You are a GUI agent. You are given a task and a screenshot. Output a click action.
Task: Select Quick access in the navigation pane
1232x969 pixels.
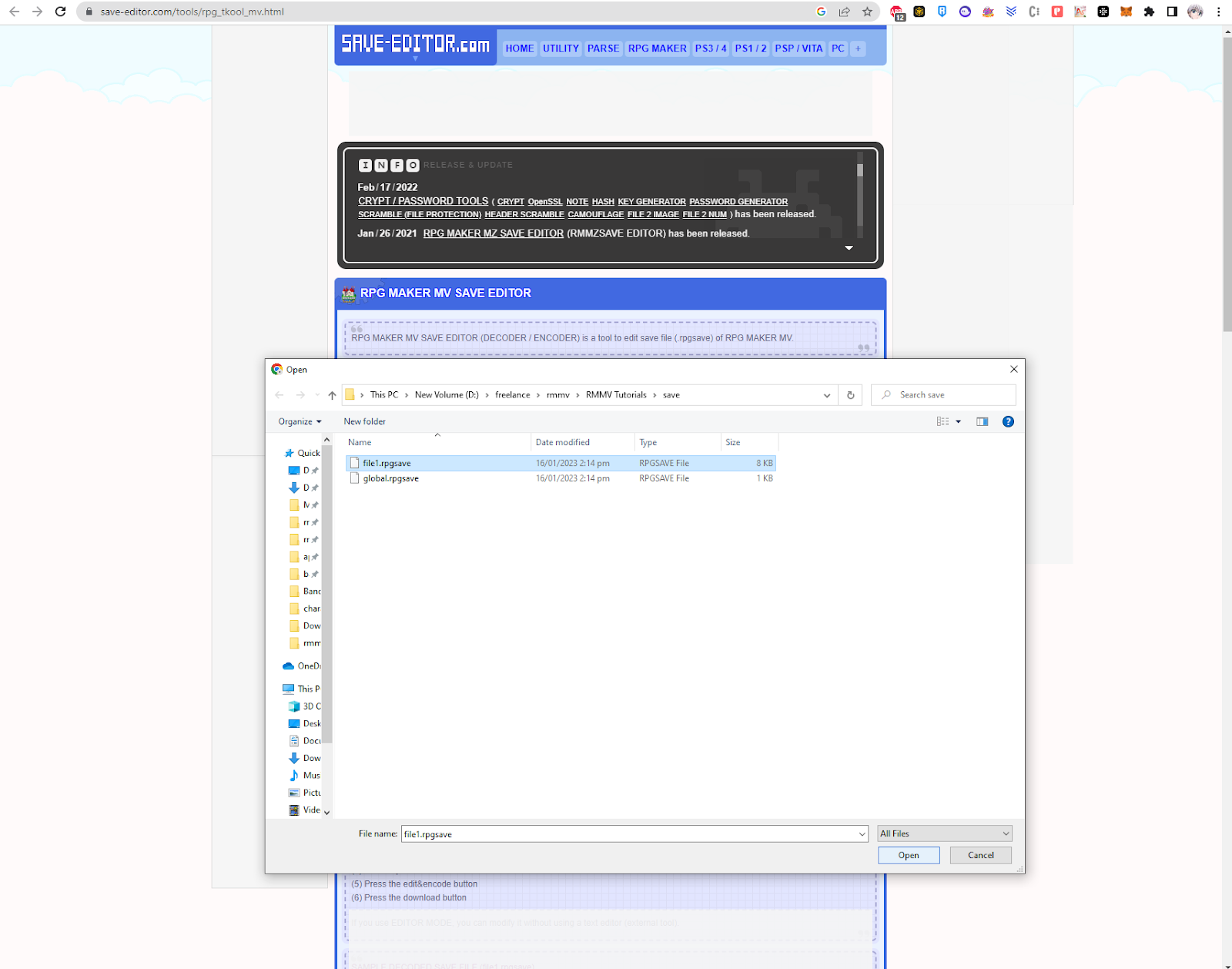point(303,453)
